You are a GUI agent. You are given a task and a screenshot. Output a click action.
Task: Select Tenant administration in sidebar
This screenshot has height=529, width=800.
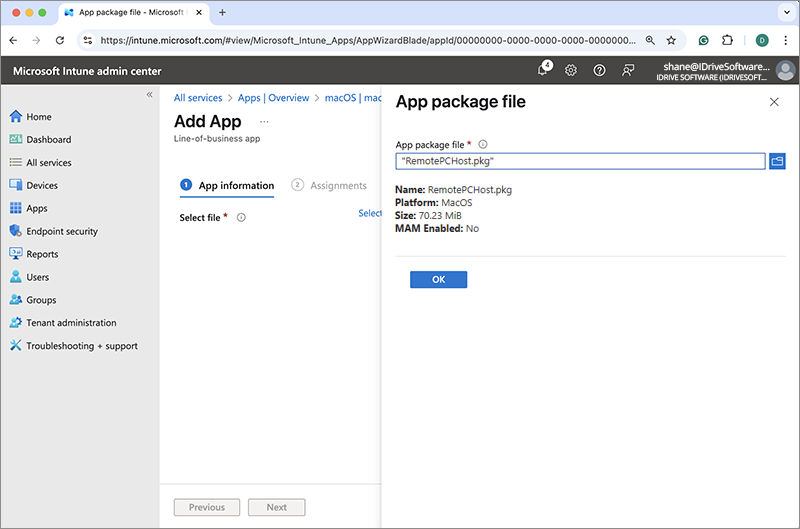[x=71, y=323]
